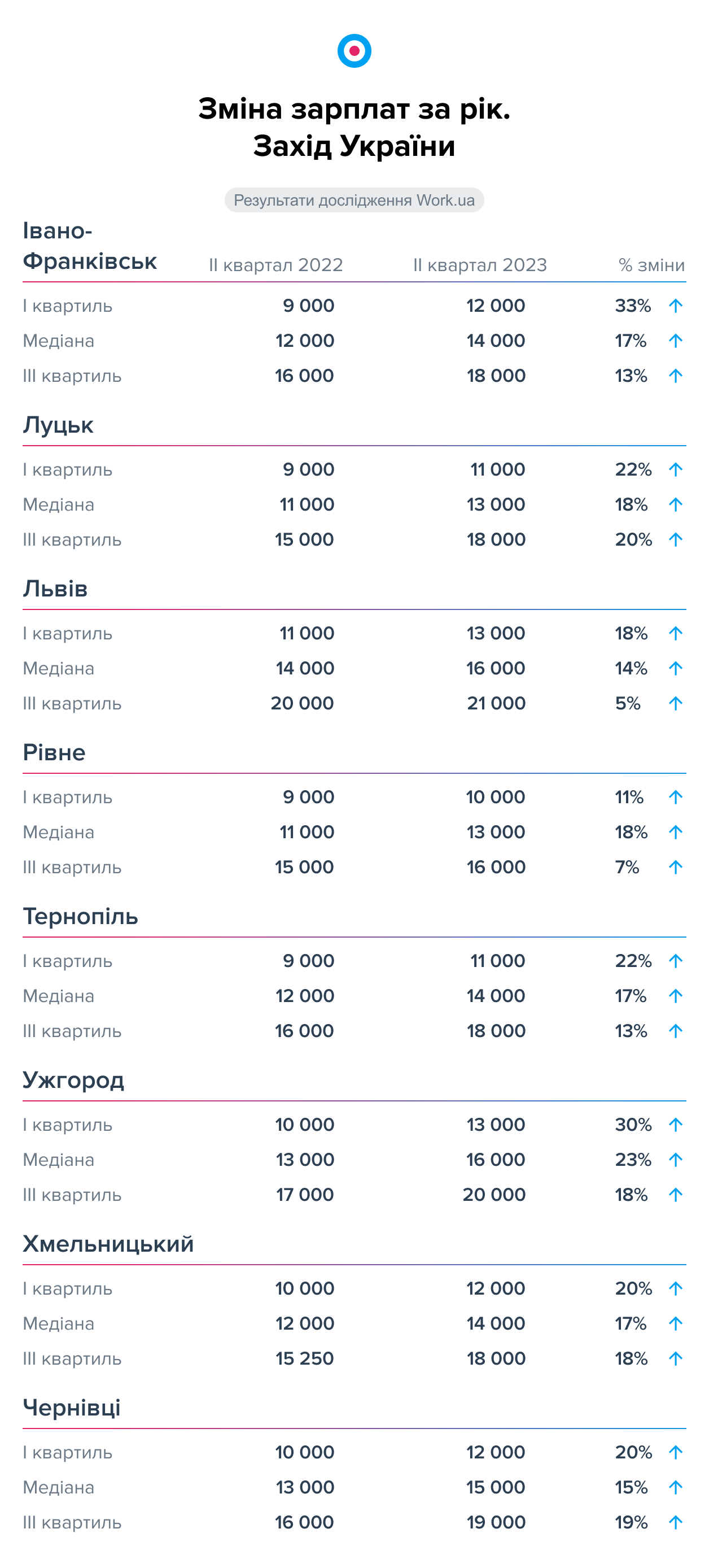Click the up arrow beside Ivano-Frankivsk 33%
The width and height of the screenshot is (709, 1568).
675,306
